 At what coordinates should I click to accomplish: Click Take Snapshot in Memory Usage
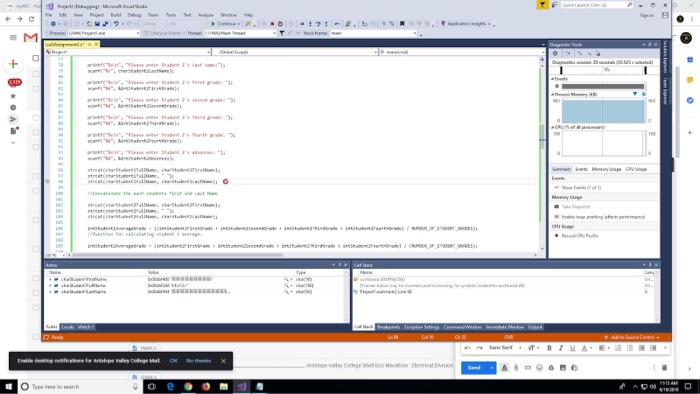(575, 207)
